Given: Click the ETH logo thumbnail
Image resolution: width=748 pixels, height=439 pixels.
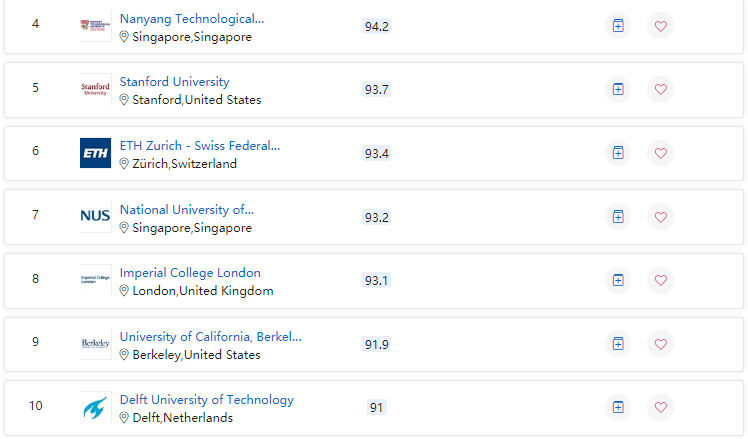Looking at the screenshot, I should [95, 153].
